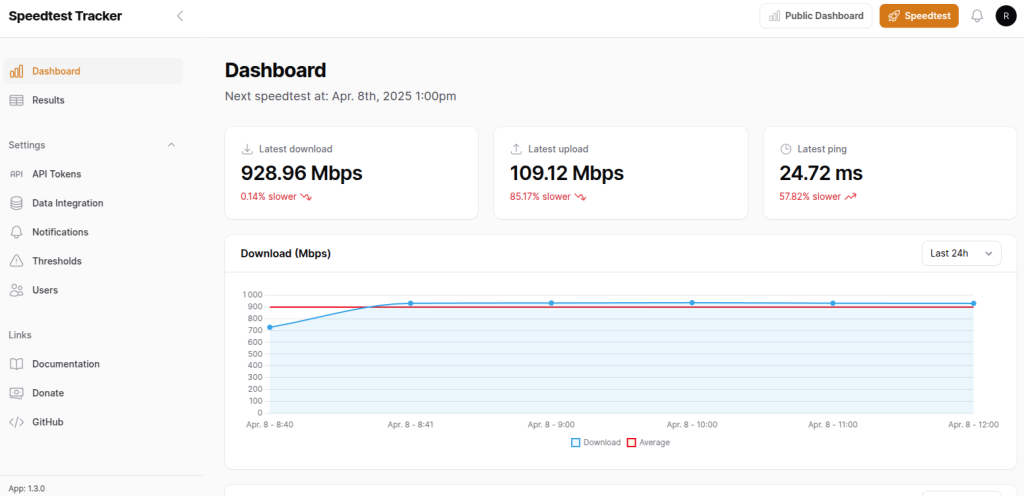This screenshot has height=496, width=1024.
Task: Open API Tokens settings
Action: [x=93, y=174]
